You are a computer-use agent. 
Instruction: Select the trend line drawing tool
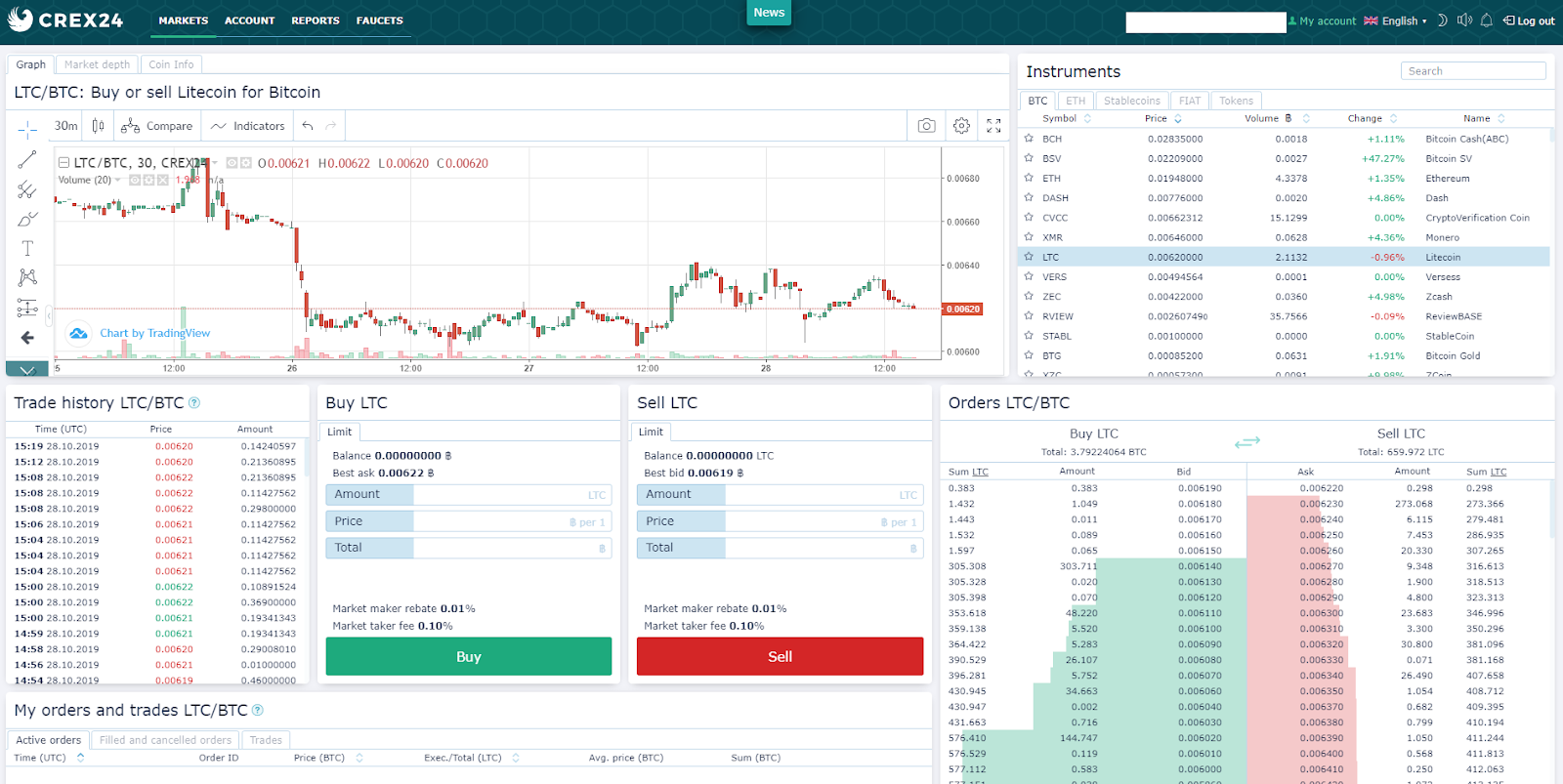[x=27, y=159]
